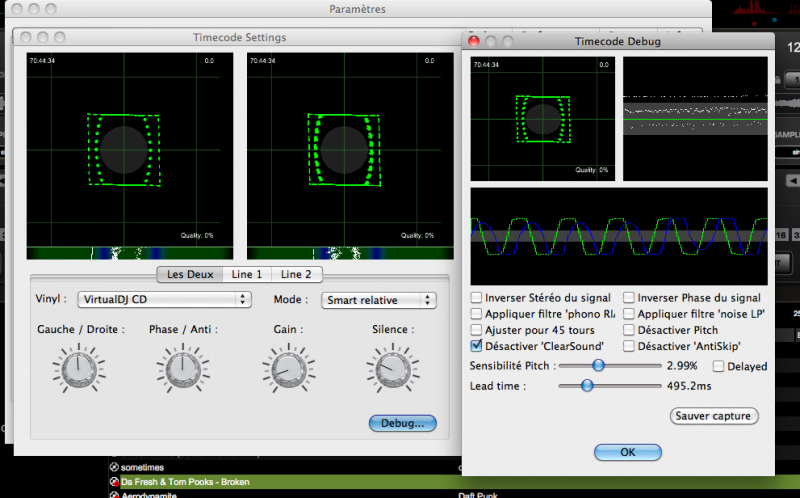Screen dimensions: 800x498
Task: Click the left deck signal level strip
Action: point(130,253)
